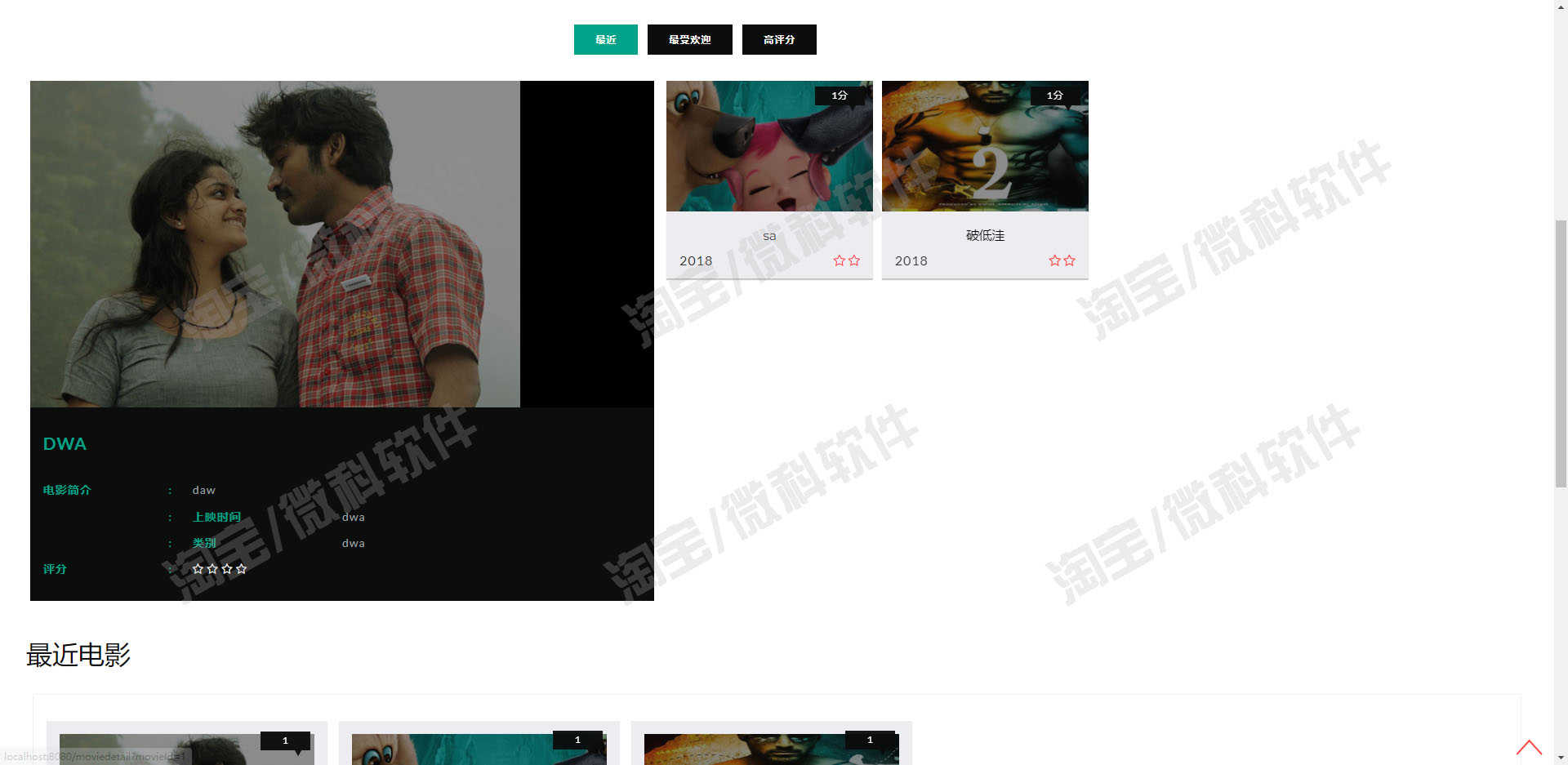This screenshot has height=765, width=1568.
Task: Open the 高评分 tab
Action: click(x=779, y=39)
